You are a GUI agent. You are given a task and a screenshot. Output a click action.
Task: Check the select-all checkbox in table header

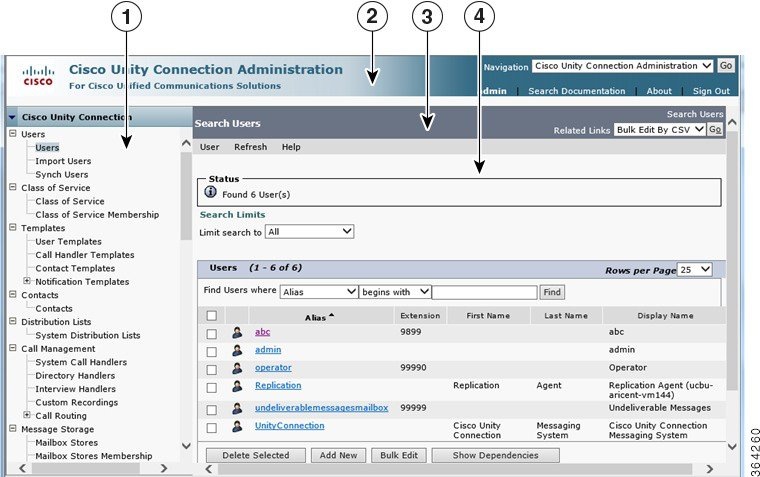tap(211, 316)
